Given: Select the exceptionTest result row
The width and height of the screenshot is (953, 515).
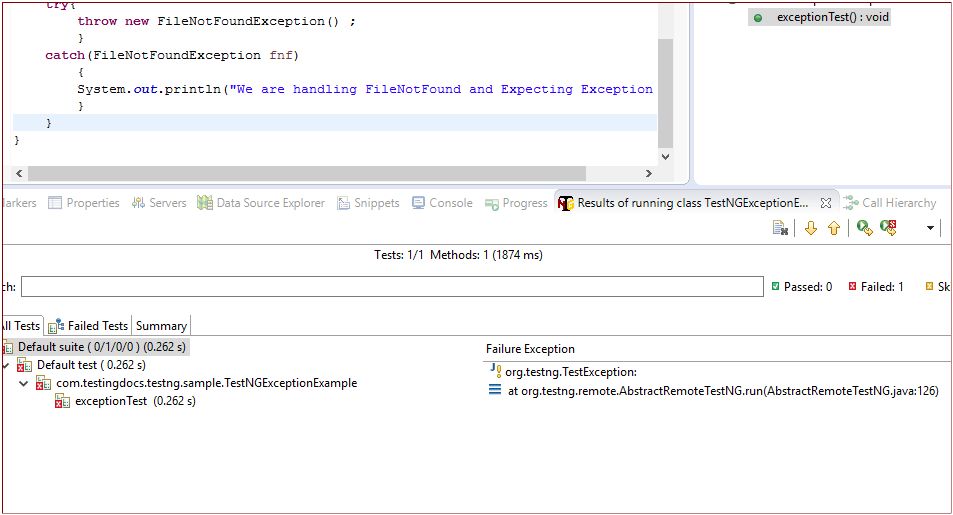Looking at the screenshot, I should 135,401.
